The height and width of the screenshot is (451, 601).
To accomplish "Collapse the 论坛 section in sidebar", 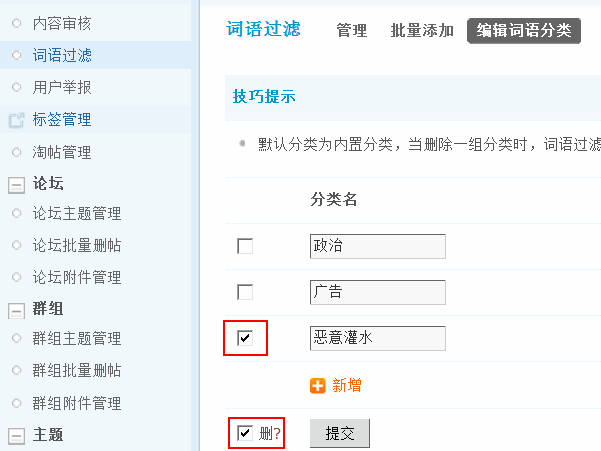I will (16, 184).
